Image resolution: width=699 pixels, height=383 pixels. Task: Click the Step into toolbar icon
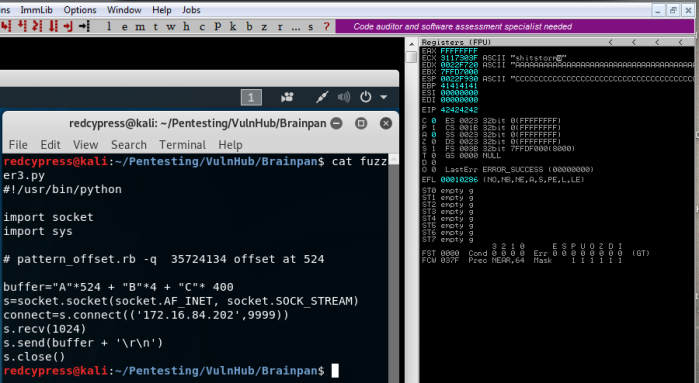point(6,26)
